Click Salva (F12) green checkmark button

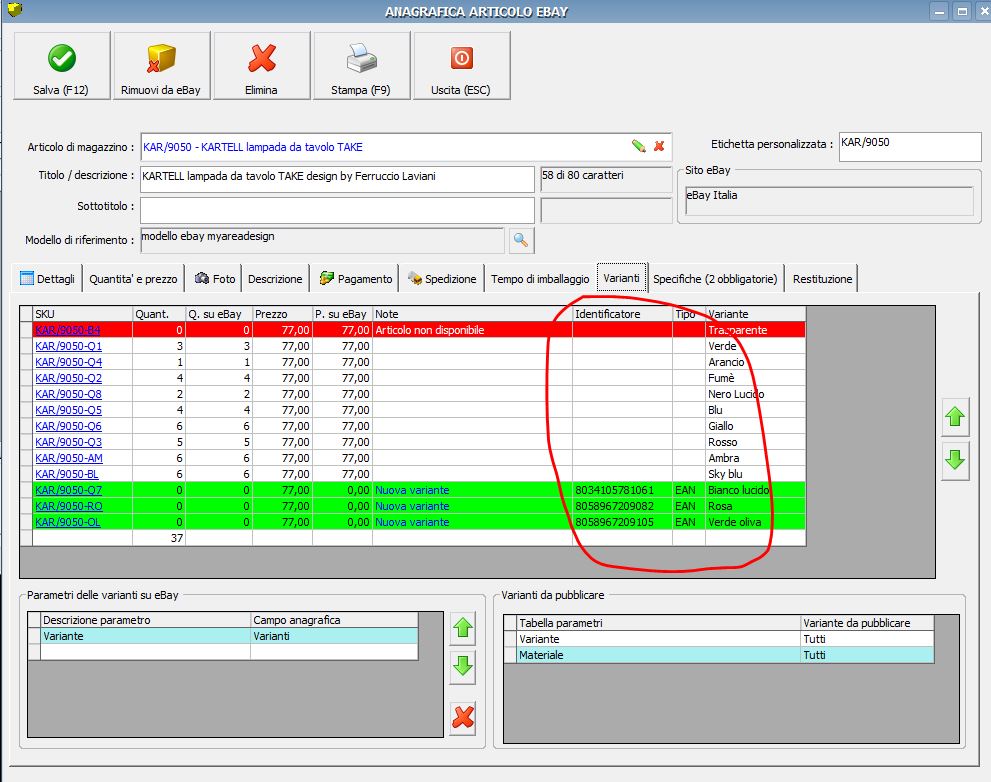coord(61,66)
